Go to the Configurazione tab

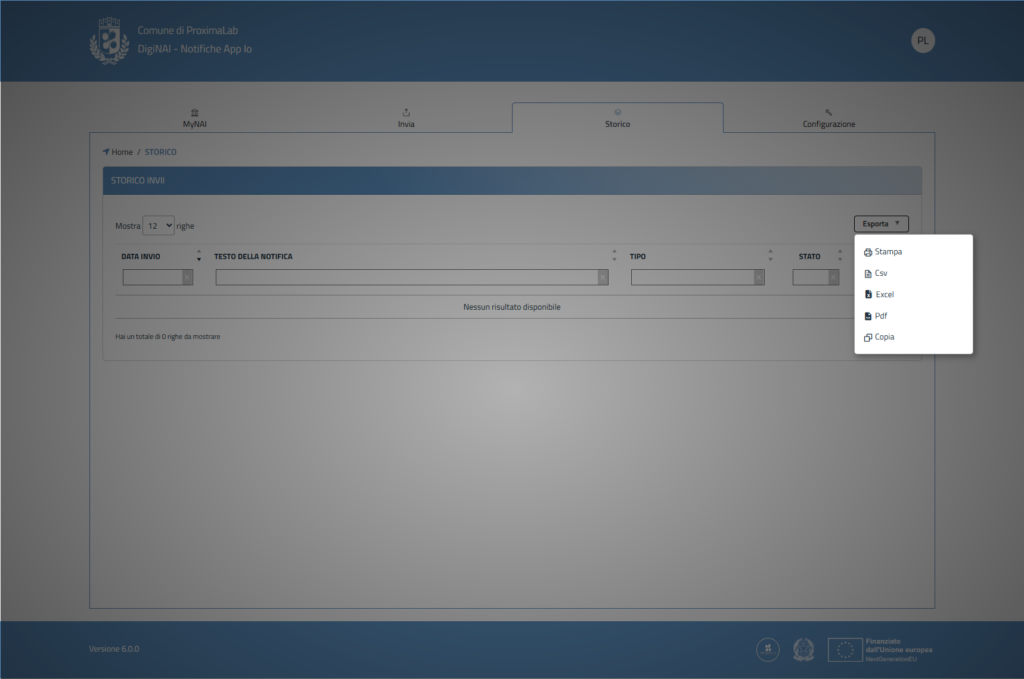tap(828, 118)
